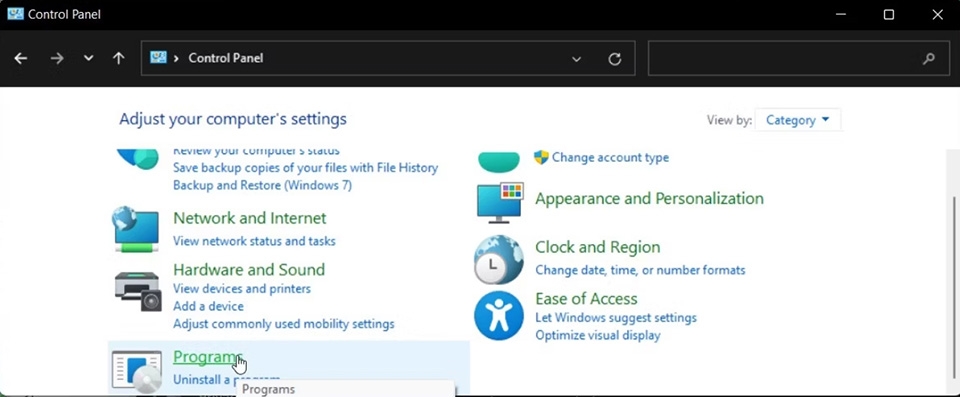The width and height of the screenshot is (960, 397).
Task: Click the Clock and Region globe icon
Action: [x=499, y=260]
